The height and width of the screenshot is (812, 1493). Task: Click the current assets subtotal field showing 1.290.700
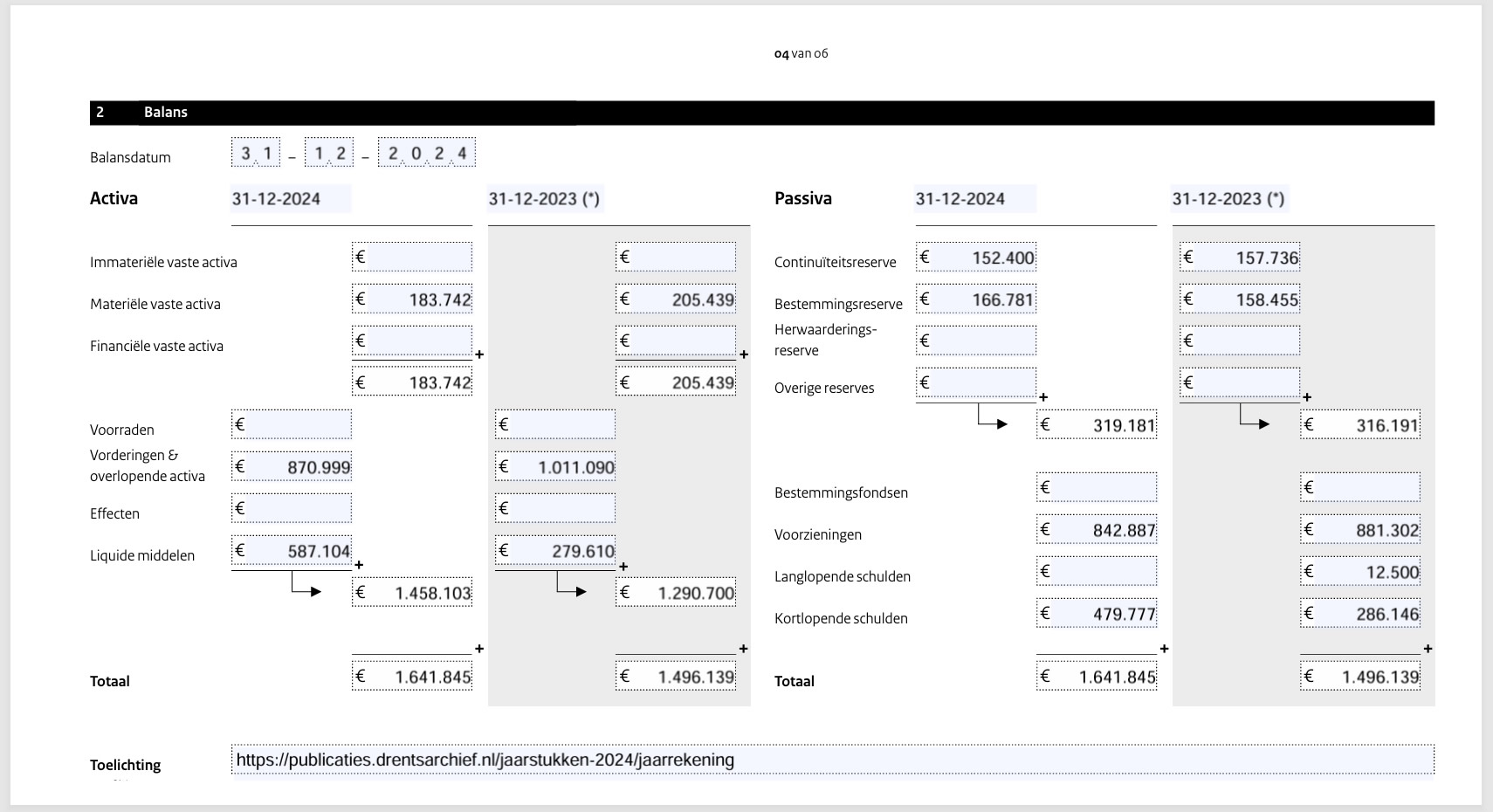coord(676,592)
